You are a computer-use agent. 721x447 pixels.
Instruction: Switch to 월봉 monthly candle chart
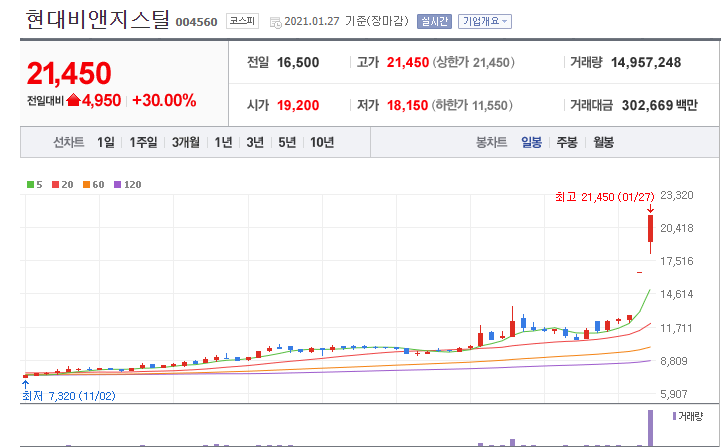click(x=603, y=142)
